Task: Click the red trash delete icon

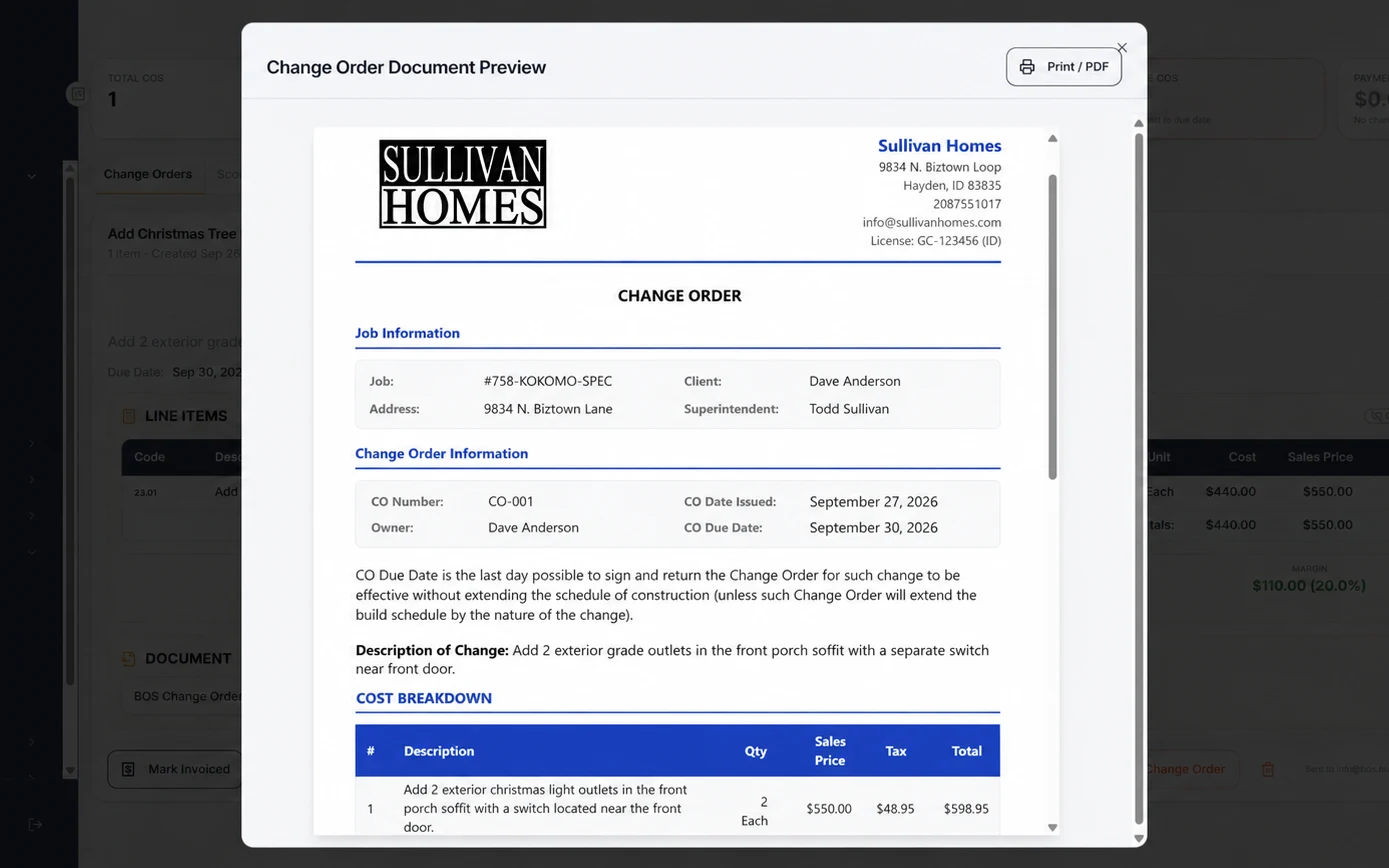Action: 1268,769
